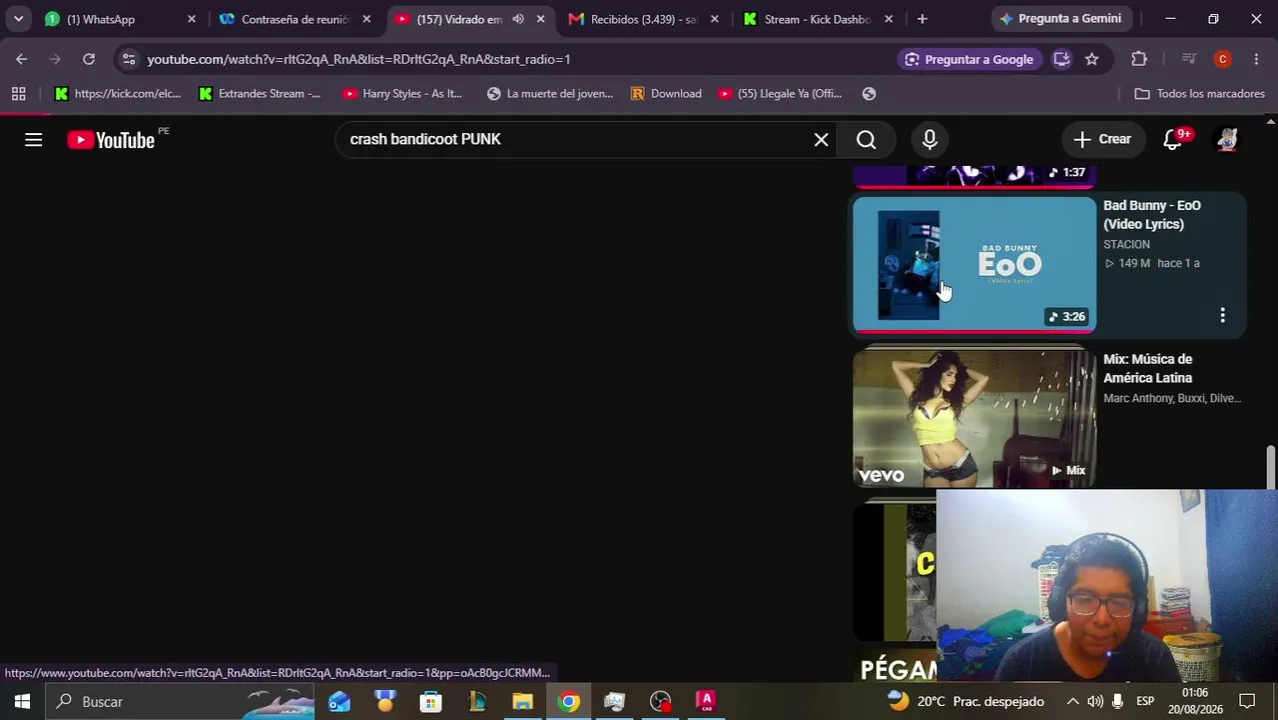Screen dimensions: 1278x720
Task: Open the media controls icon in toolbar
Action: coord(1189,59)
